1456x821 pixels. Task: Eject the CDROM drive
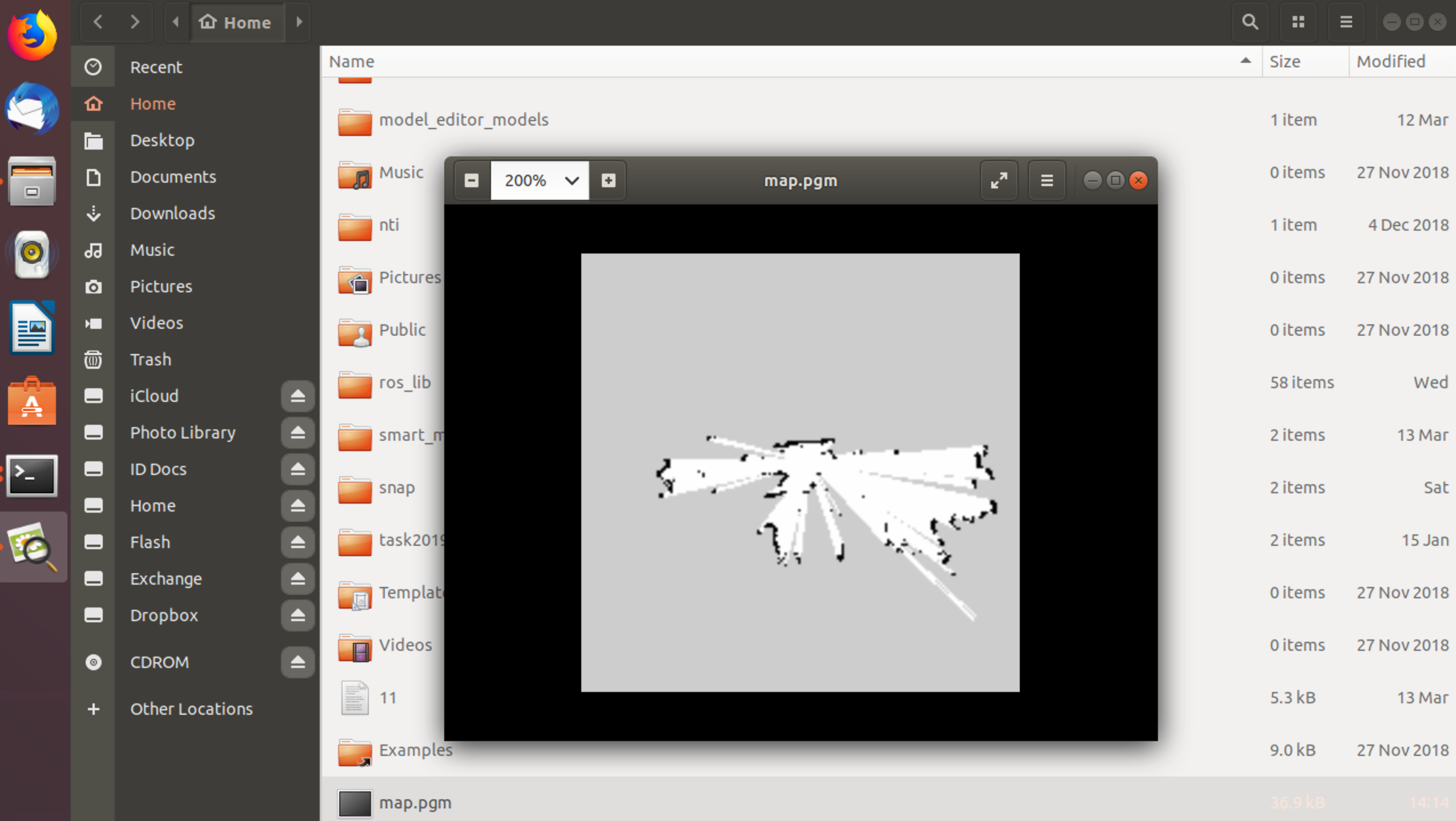tap(297, 662)
